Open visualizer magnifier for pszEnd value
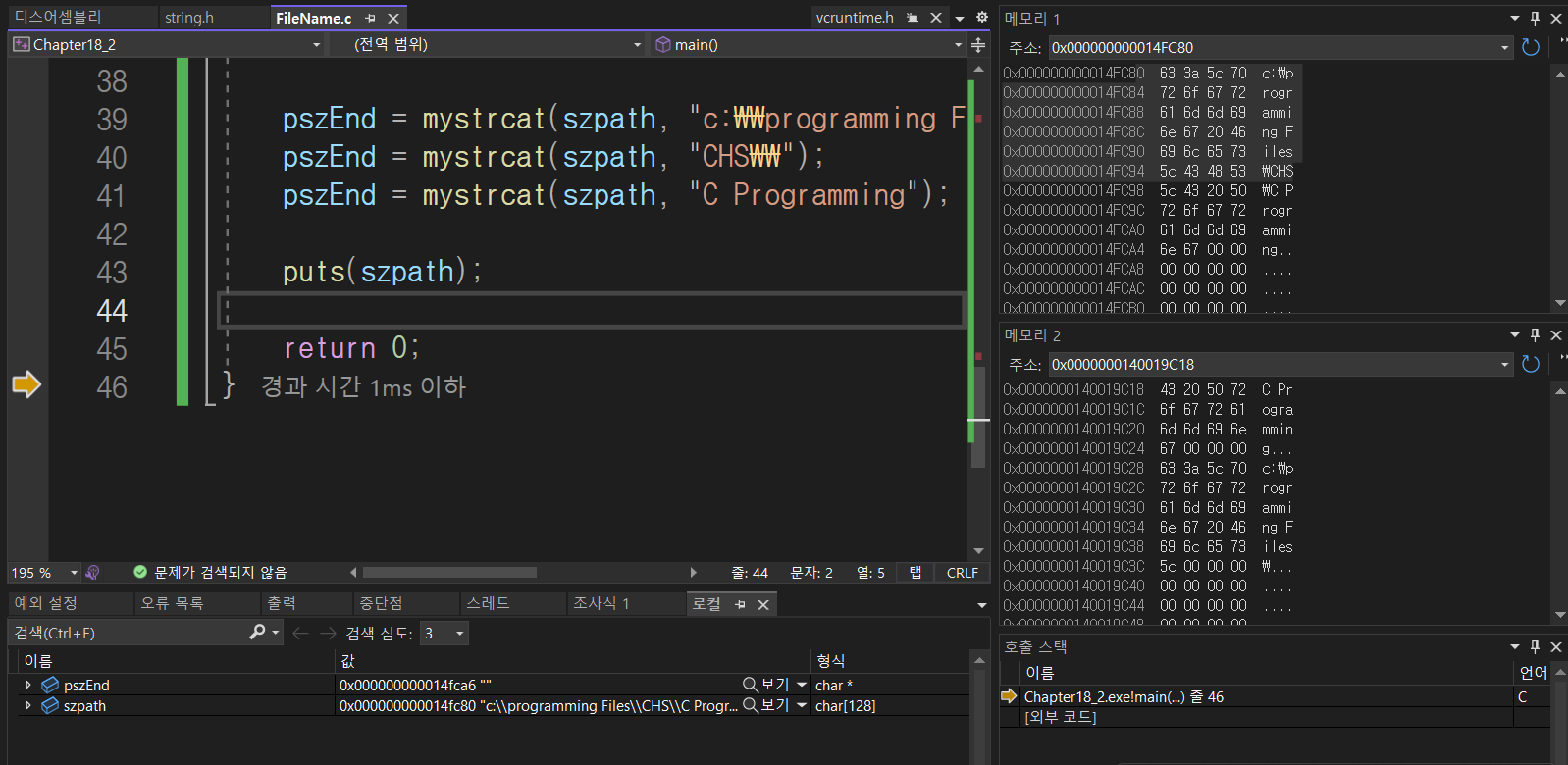Viewport: 1568px width, 765px height. (x=751, y=685)
